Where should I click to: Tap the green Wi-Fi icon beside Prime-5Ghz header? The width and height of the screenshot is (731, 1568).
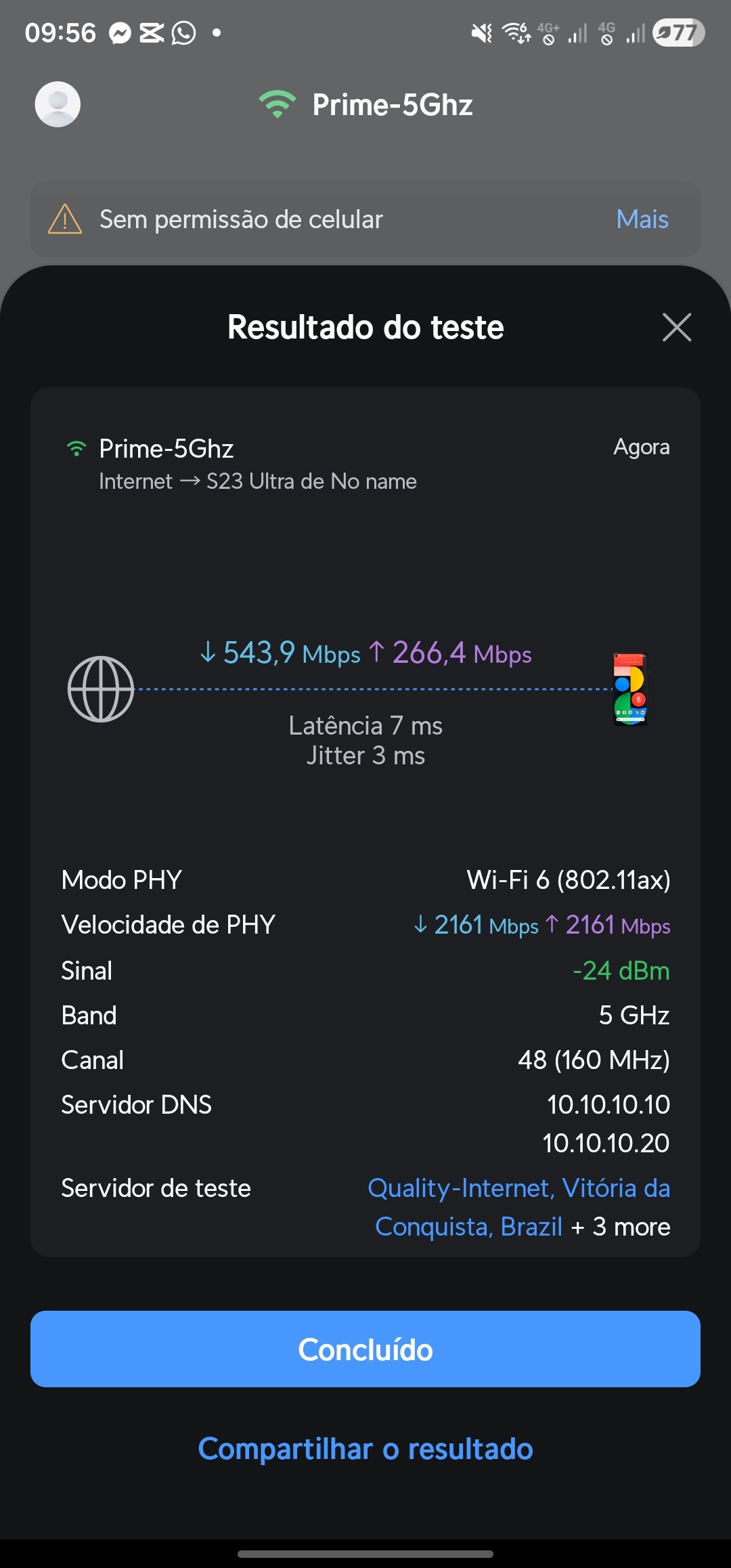pos(277,104)
